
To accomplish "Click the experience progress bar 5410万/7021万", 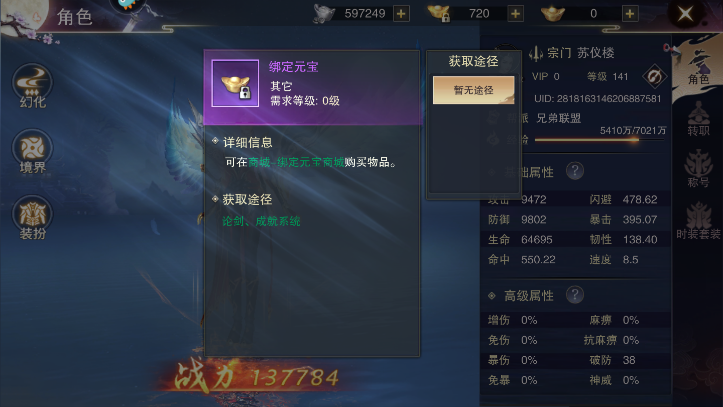I will (599, 139).
